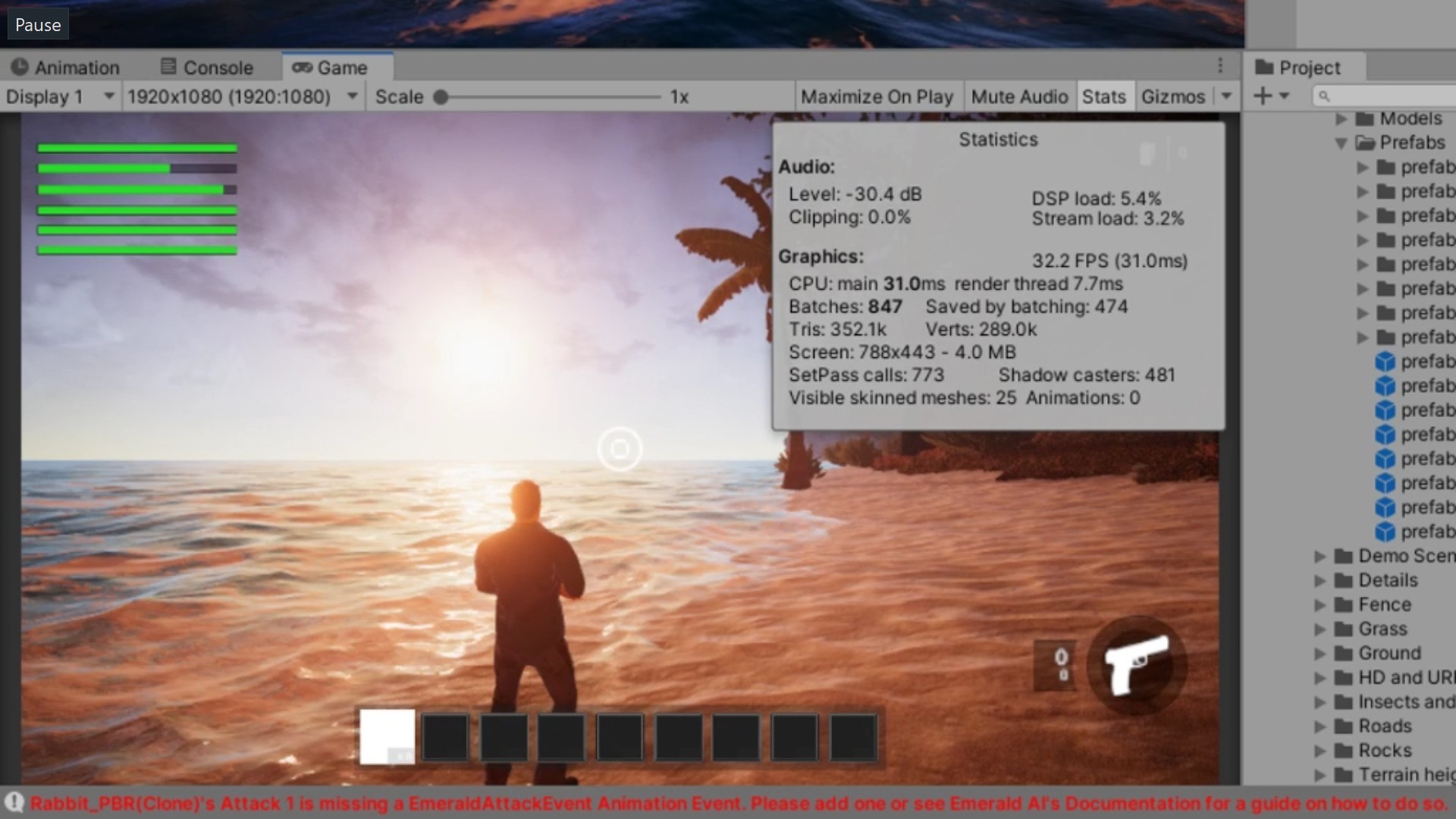Click the second partially filled status bar

137,169
